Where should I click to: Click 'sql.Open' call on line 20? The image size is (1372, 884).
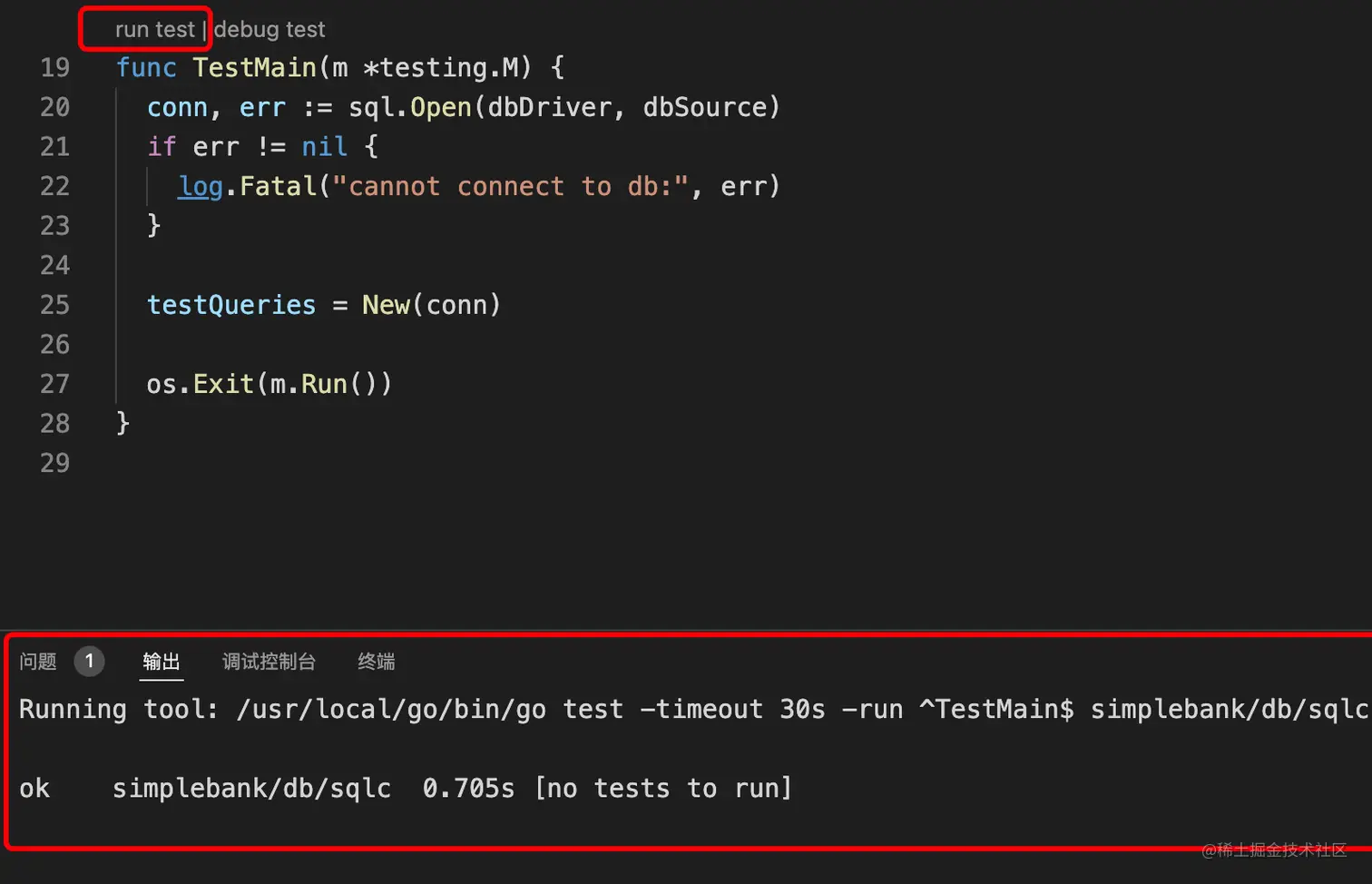(410, 107)
